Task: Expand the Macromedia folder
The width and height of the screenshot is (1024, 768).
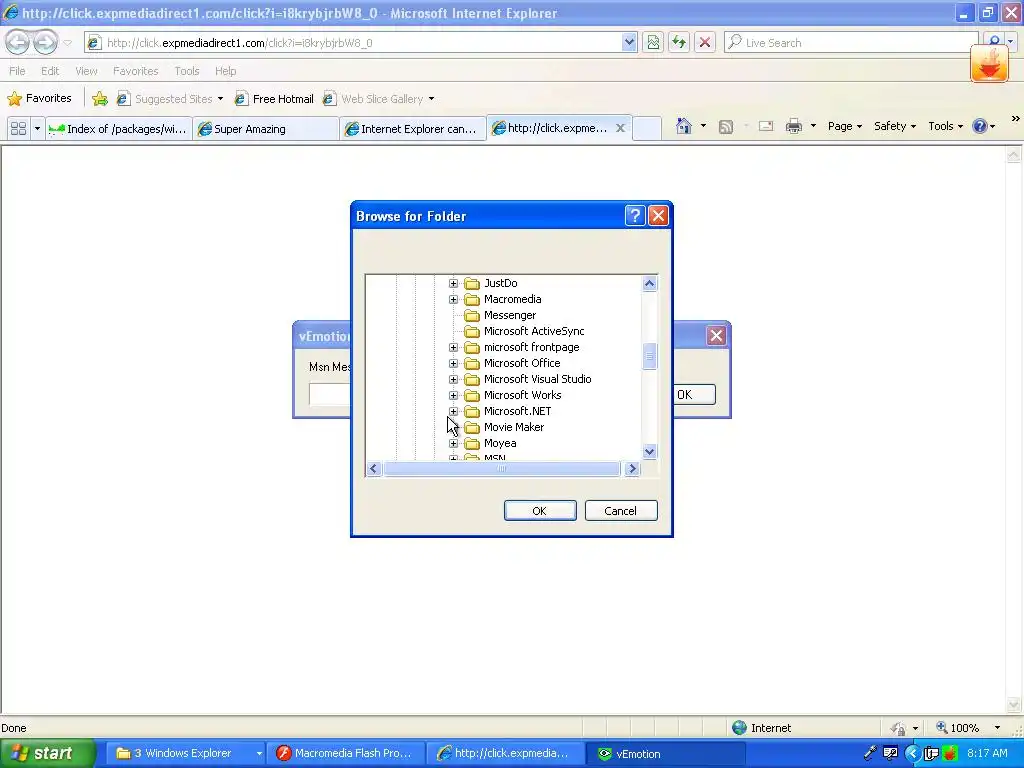Action: 453,299
